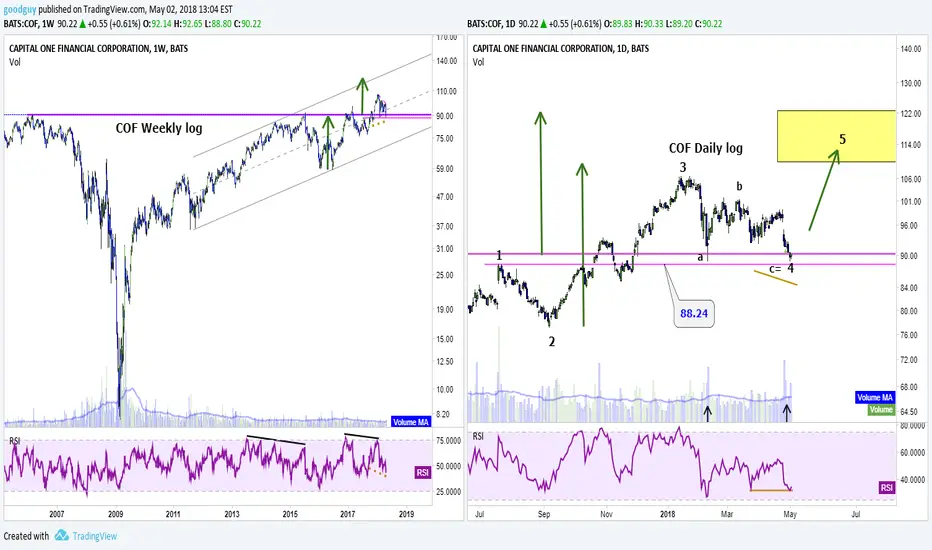Click the Vol label on weekly chart
The image size is (932, 550).
click(15, 62)
